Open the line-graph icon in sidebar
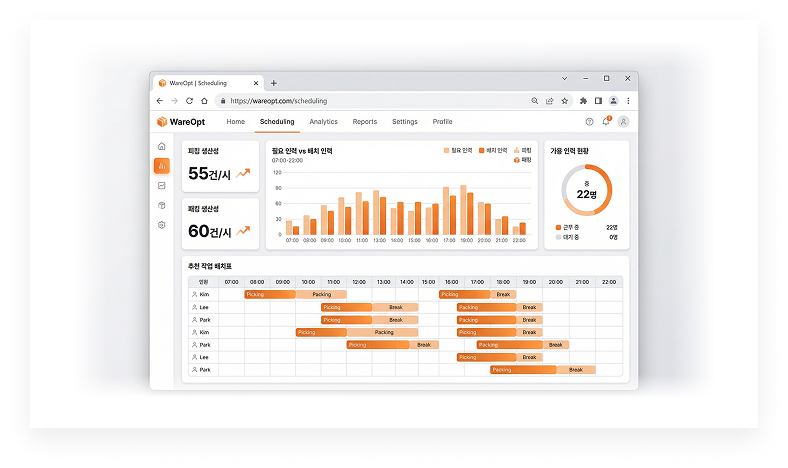Screen dimensions: 788x468 point(161,186)
